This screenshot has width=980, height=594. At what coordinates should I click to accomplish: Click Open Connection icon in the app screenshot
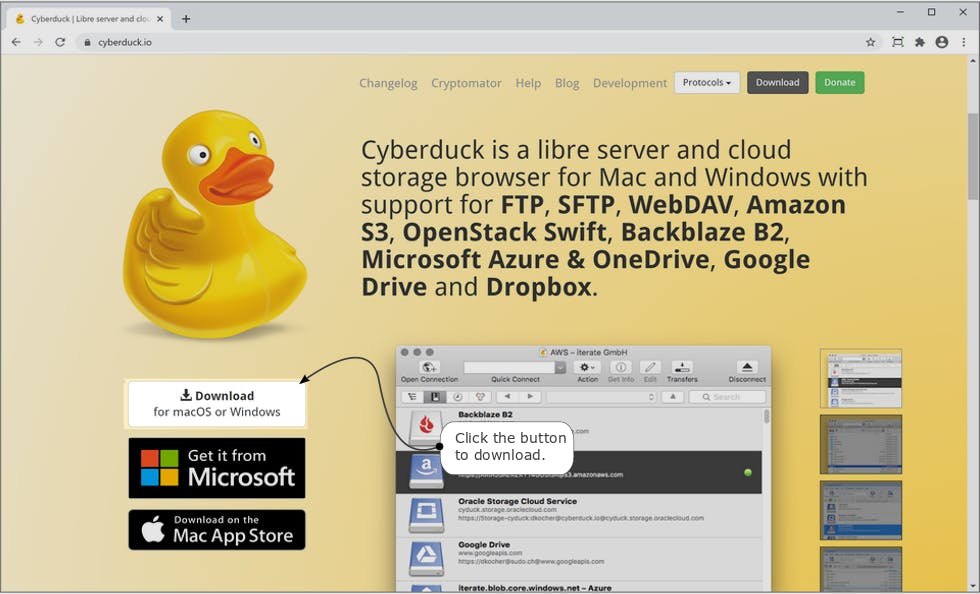click(x=429, y=368)
